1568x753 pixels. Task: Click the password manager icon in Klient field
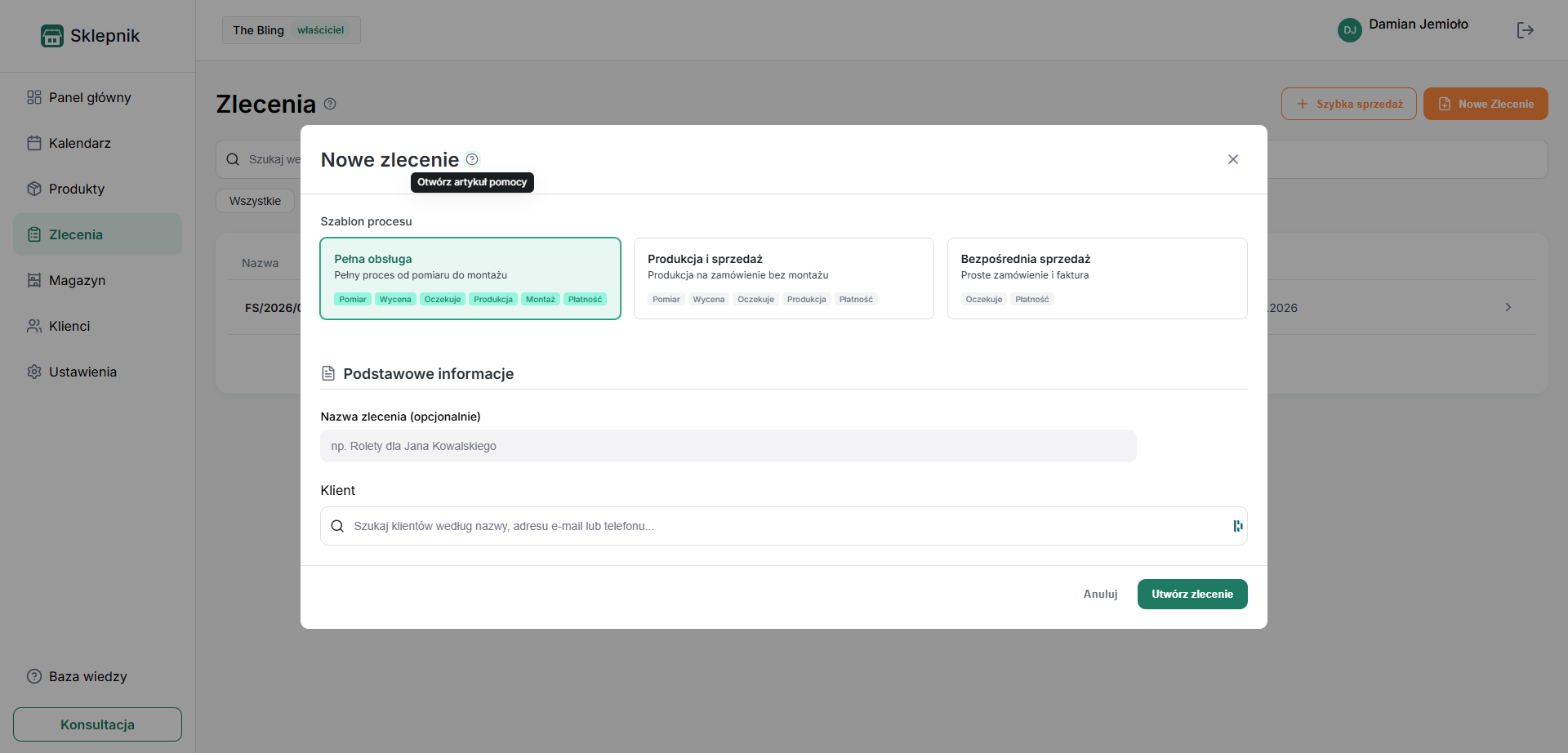click(x=1238, y=526)
